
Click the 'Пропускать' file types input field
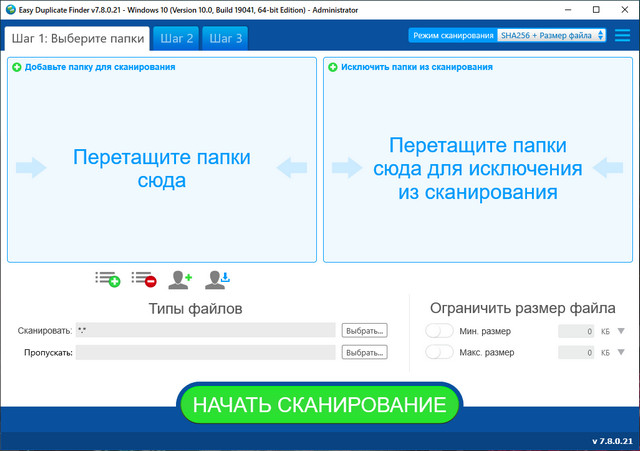click(x=205, y=352)
